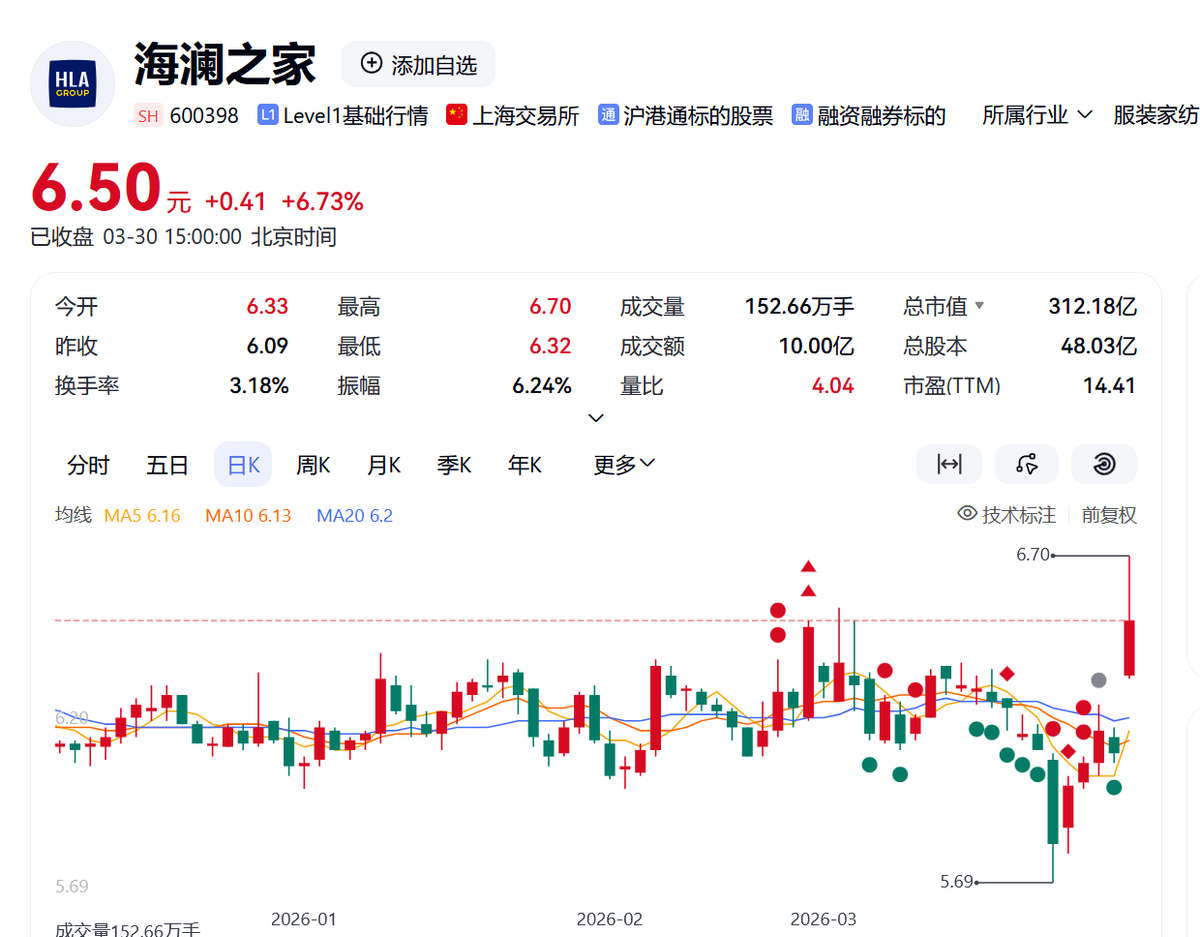1200x937 pixels.
Task: Click the MA20 6.2 legend
Action: point(355,516)
